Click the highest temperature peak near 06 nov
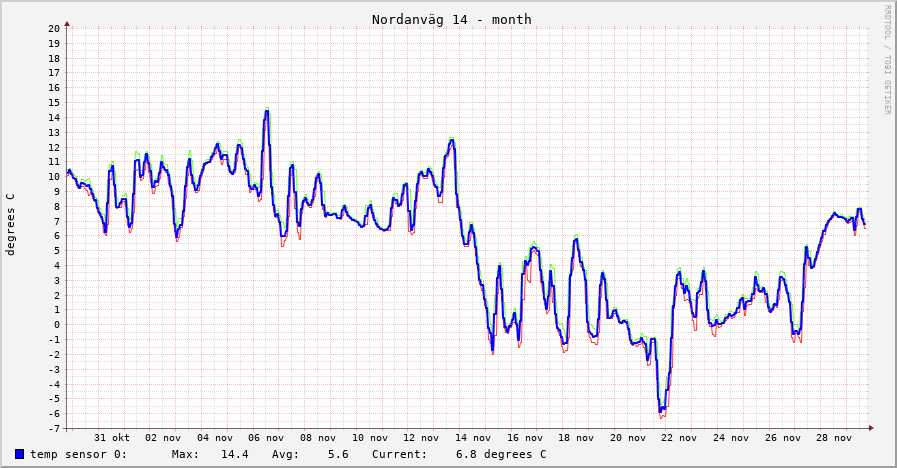 coord(266,111)
